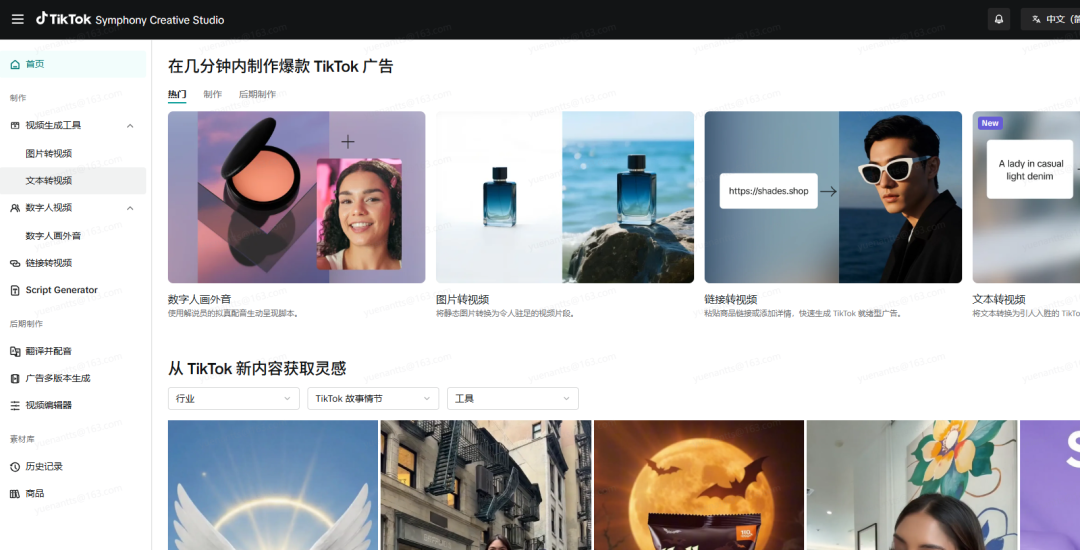Click the notification bell icon
Screen dimensions: 1080x550
(997, 19)
